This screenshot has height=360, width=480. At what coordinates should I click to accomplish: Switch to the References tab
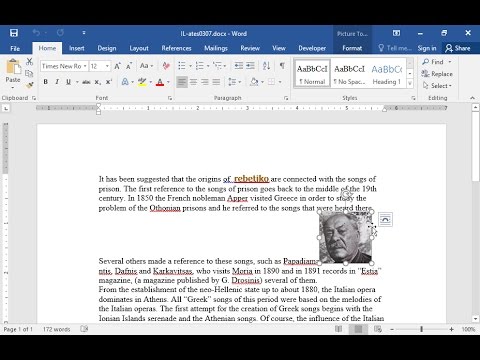point(176,48)
